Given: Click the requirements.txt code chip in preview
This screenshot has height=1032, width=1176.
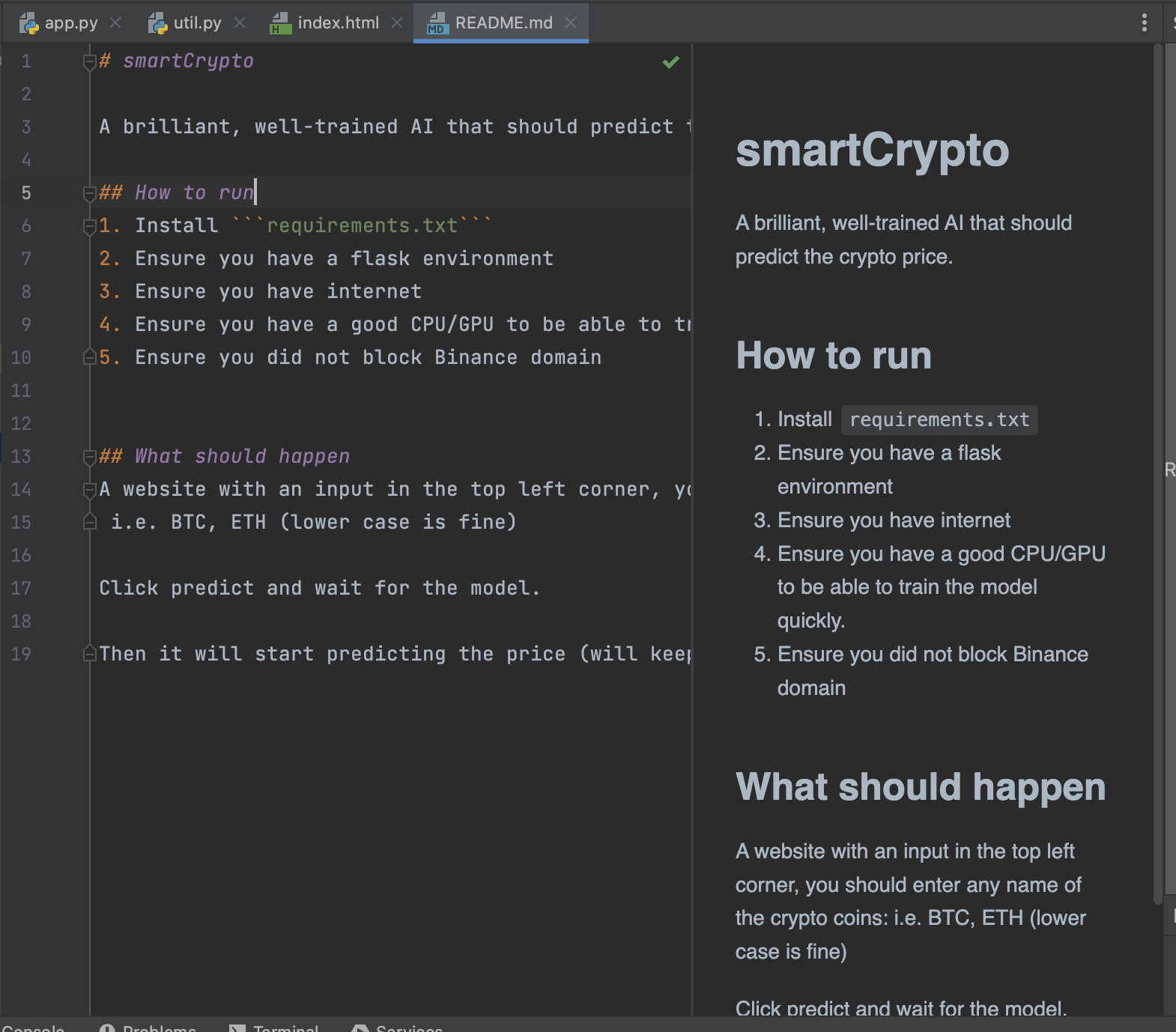Looking at the screenshot, I should pos(939,420).
